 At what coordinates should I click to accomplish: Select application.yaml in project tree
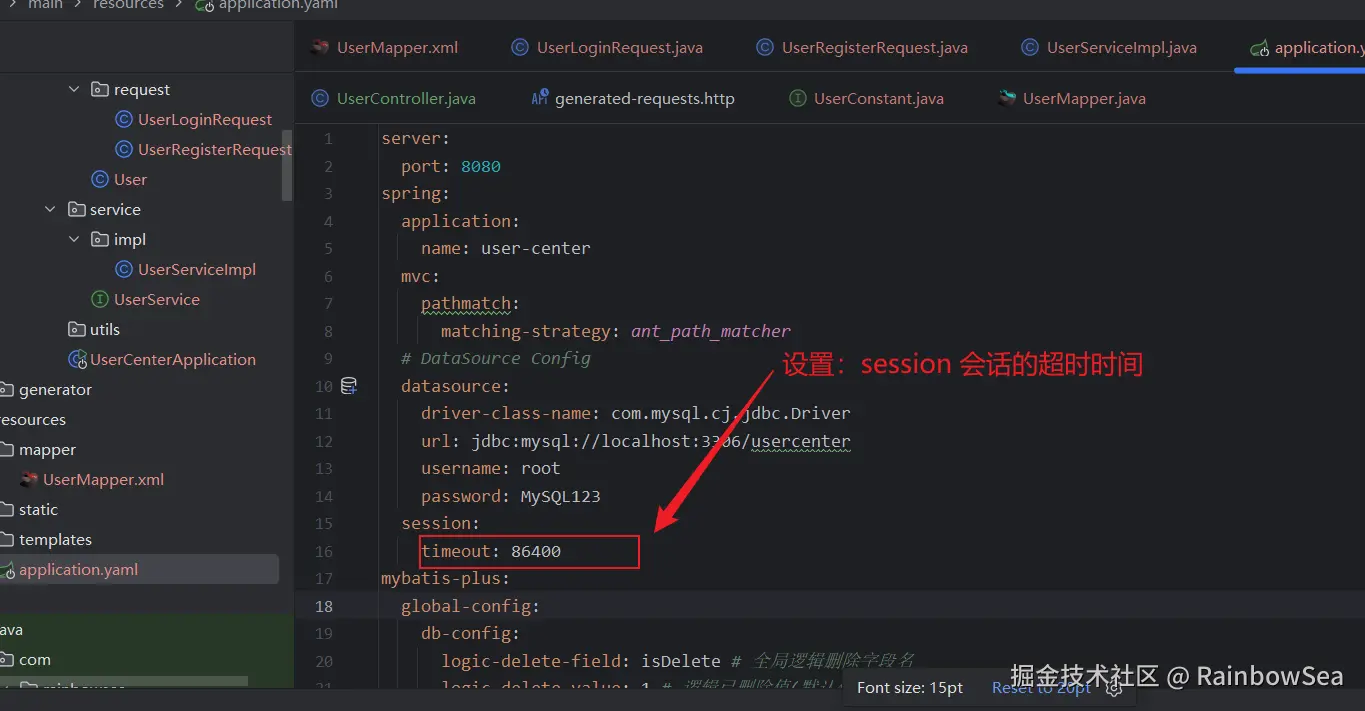click(x=78, y=569)
